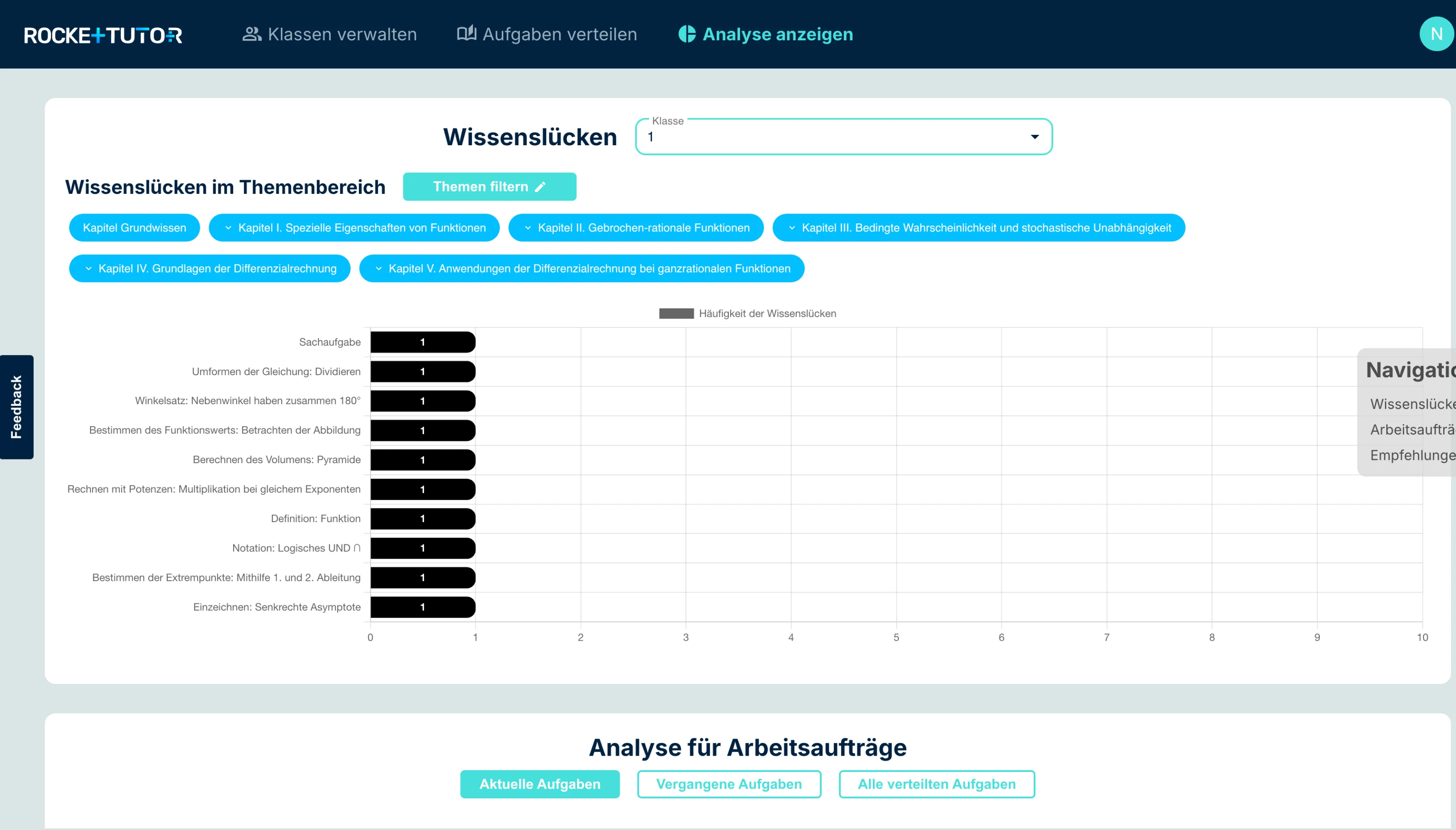Click the Einzeichnen: Senkrechte Asymptote bar

[423, 607]
